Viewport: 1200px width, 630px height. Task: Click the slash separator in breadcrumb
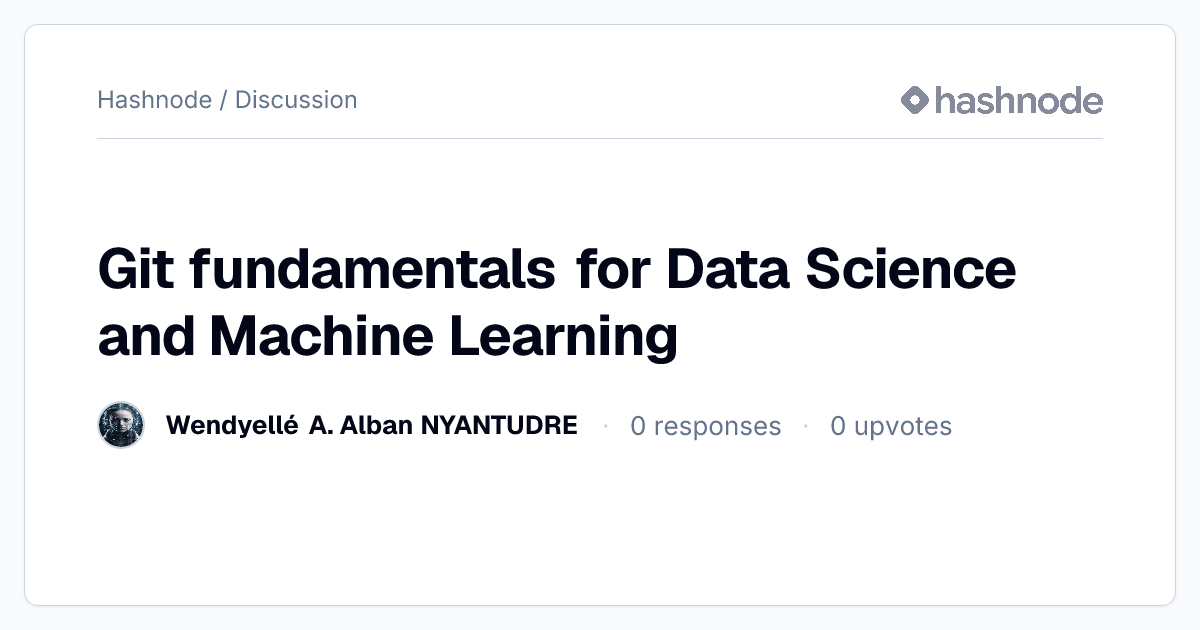click(x=223, y=100)
